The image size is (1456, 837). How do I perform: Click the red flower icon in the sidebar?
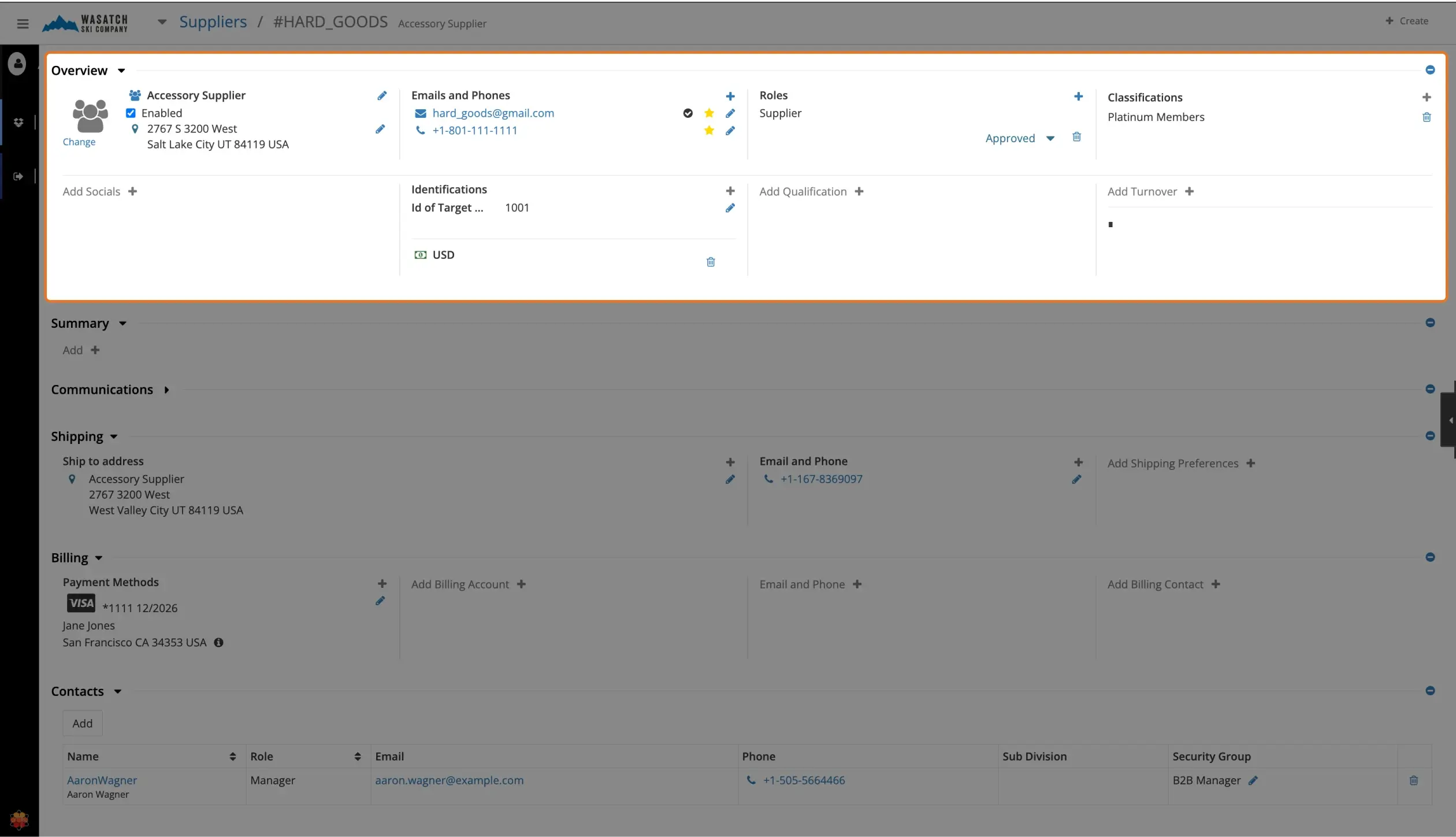click(19, 819)
